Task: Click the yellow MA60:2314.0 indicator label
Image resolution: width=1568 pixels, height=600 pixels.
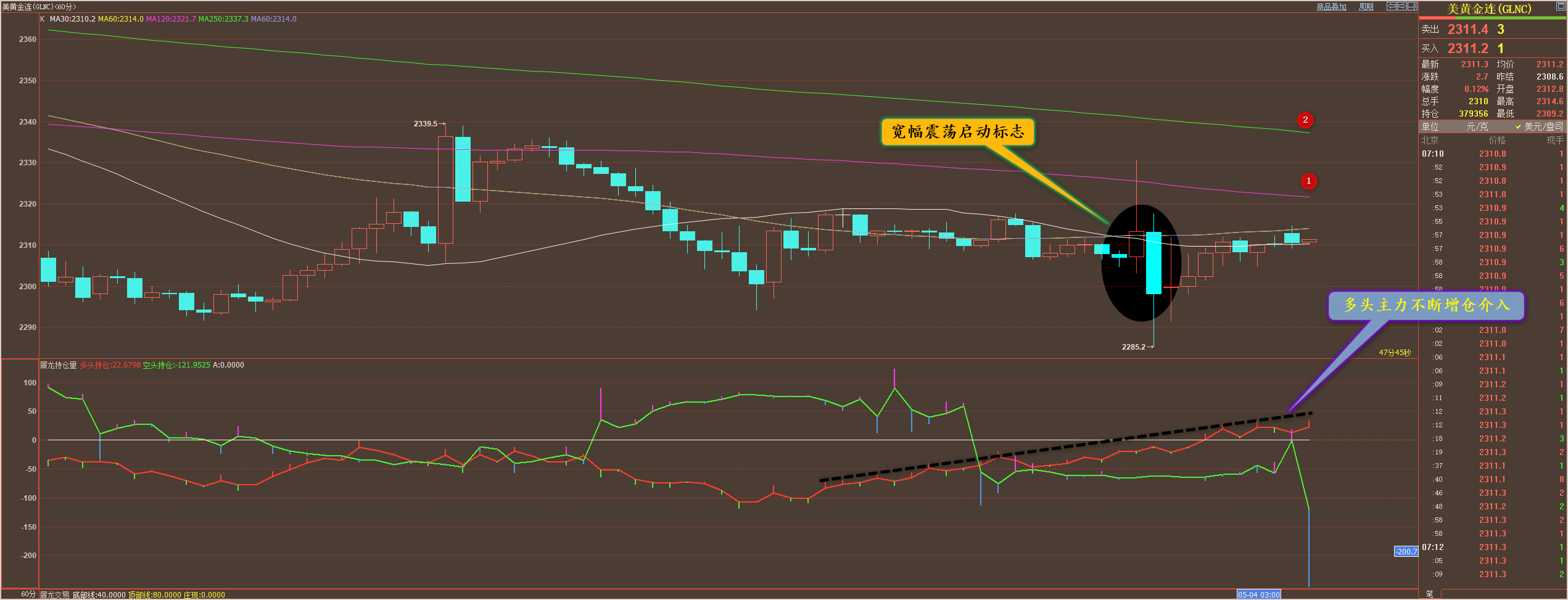Action: point(120,19)
